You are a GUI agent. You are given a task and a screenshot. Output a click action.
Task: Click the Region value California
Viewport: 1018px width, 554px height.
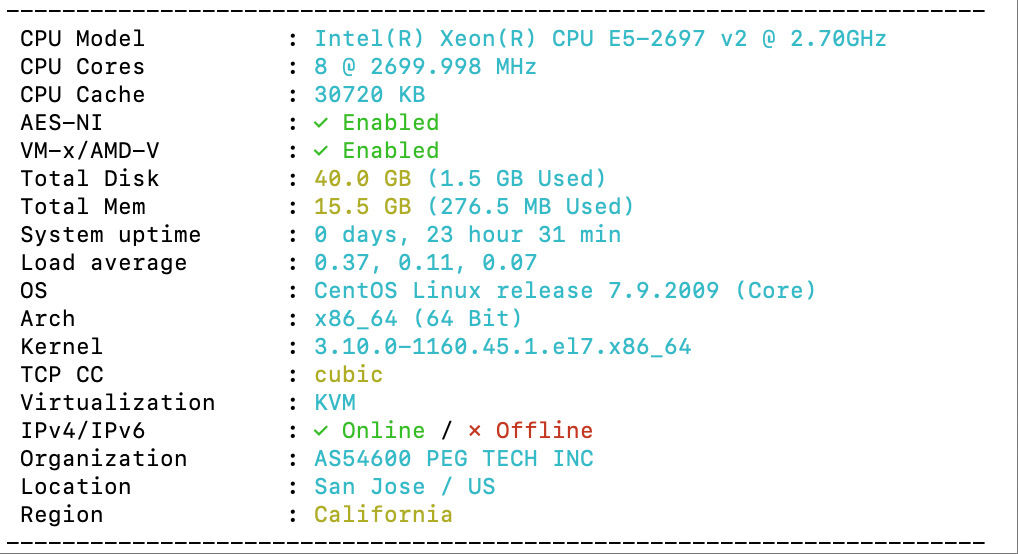point(383,514)
